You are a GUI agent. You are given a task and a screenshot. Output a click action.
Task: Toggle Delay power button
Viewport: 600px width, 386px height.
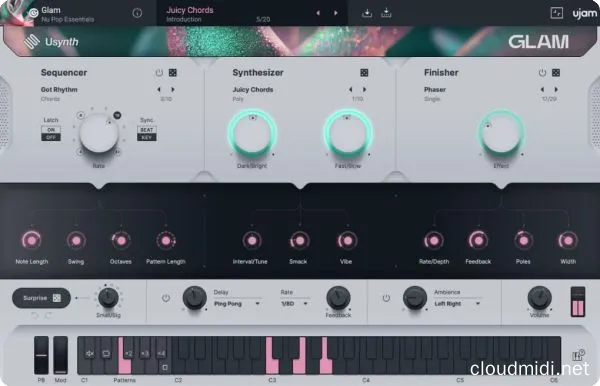(x=166, y=298)
